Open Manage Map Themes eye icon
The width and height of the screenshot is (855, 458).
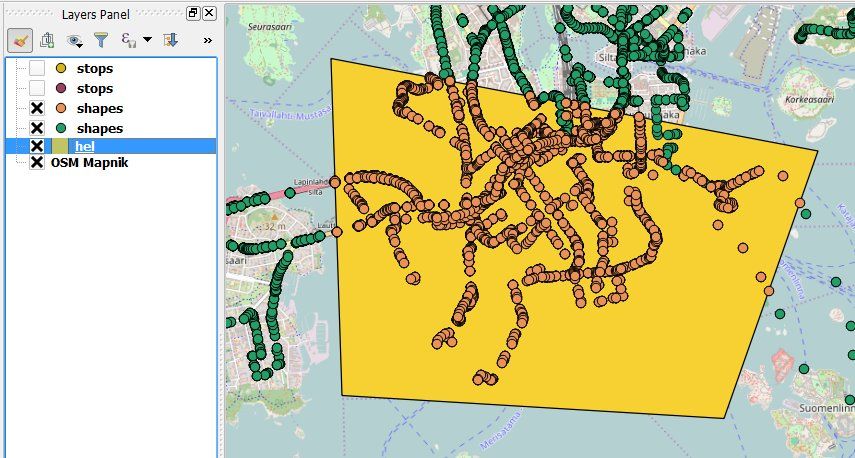[74, 40]
